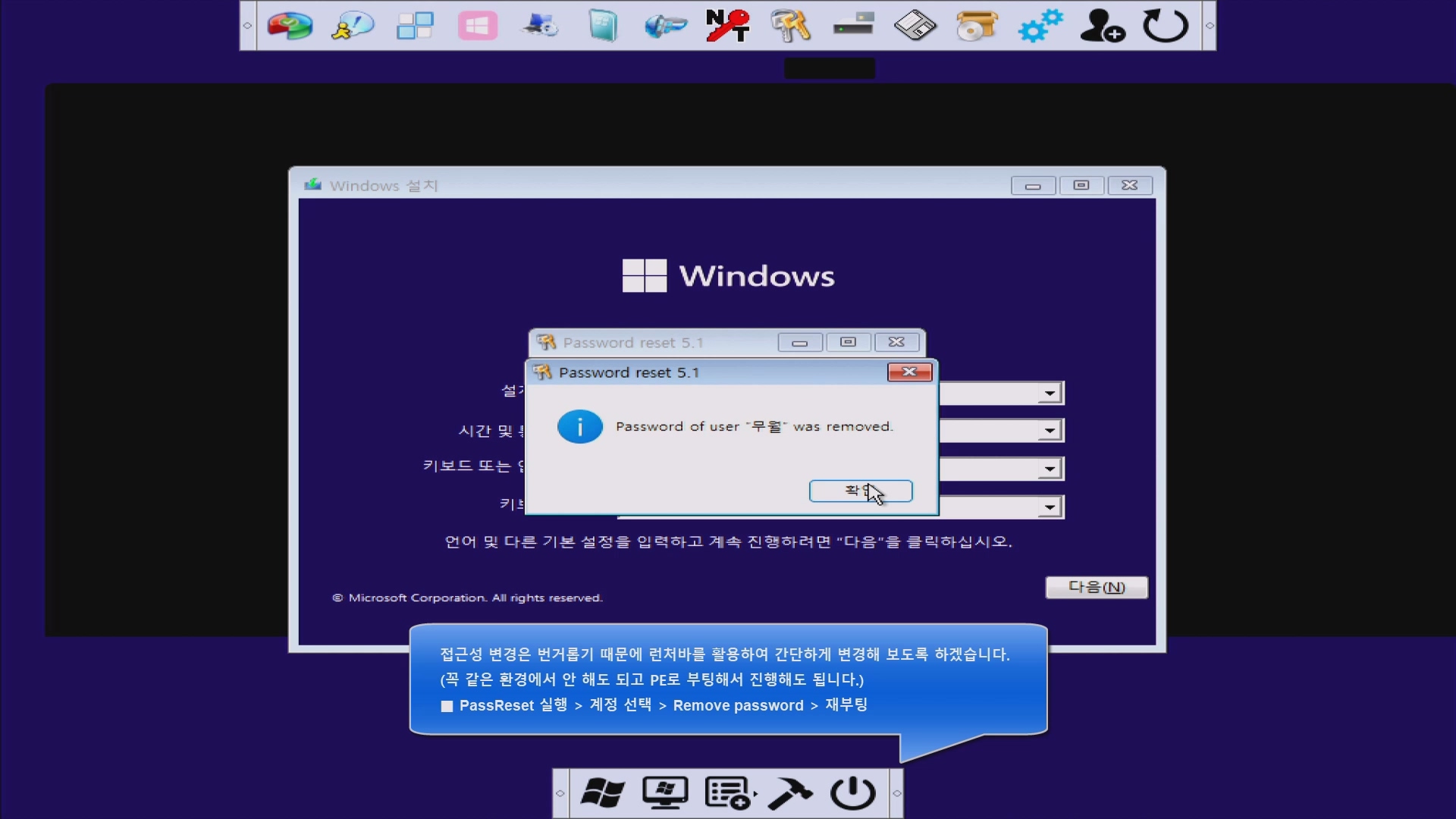Click the floppy disk drive icon
The width and height of the screenshot is (1456, 819).
(x=915, y=26)
